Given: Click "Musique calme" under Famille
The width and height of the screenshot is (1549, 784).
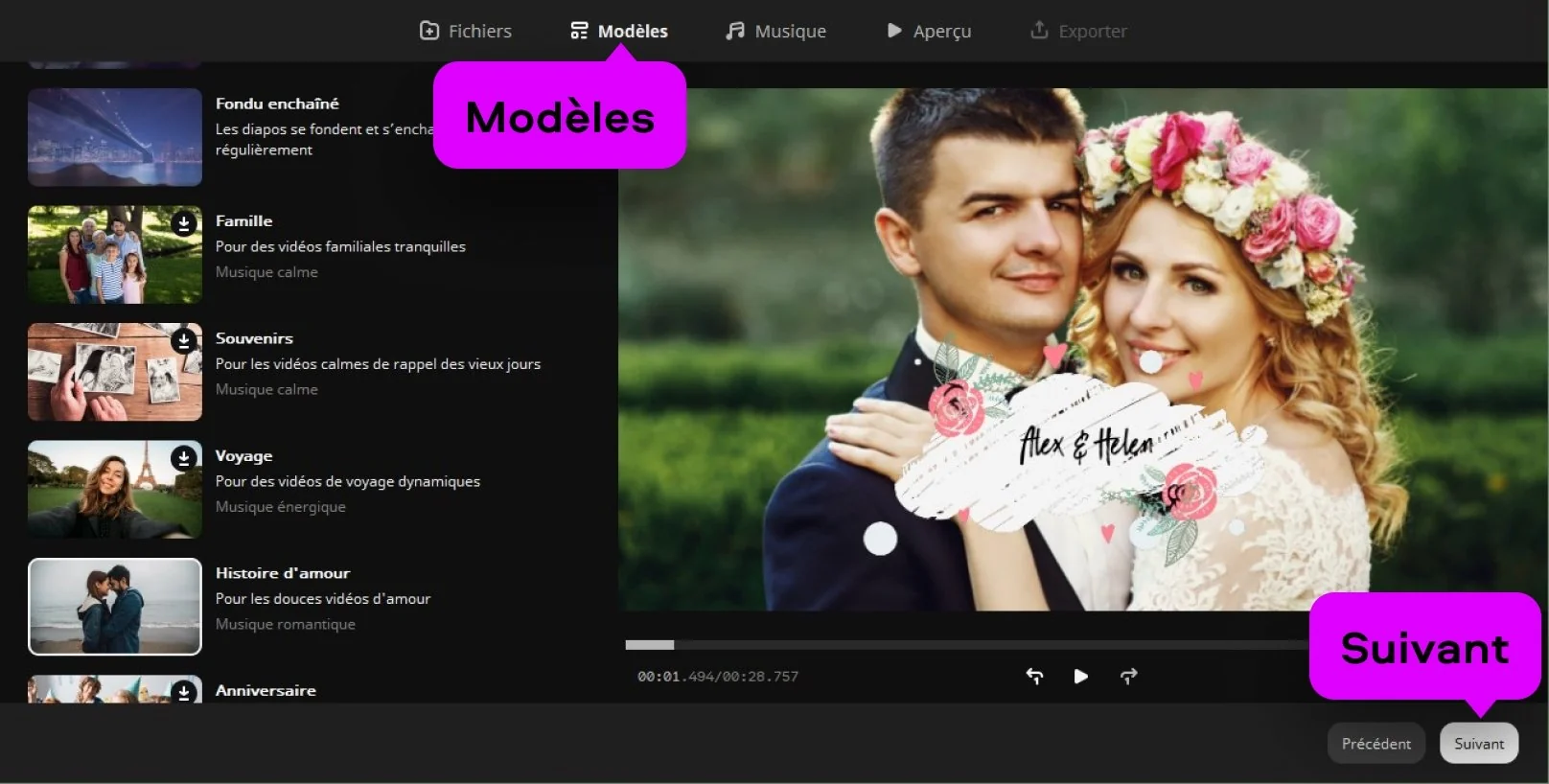Looking at the screenshot, I should (x=266, y=272).
